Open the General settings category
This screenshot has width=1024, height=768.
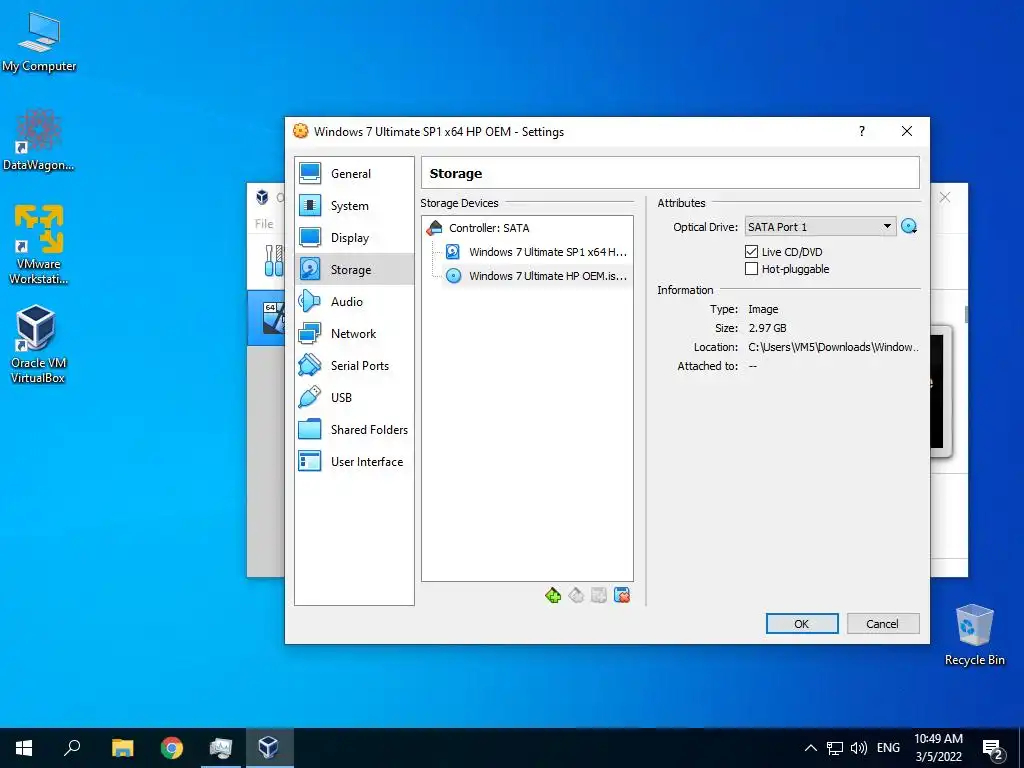[x=354, y=174]
